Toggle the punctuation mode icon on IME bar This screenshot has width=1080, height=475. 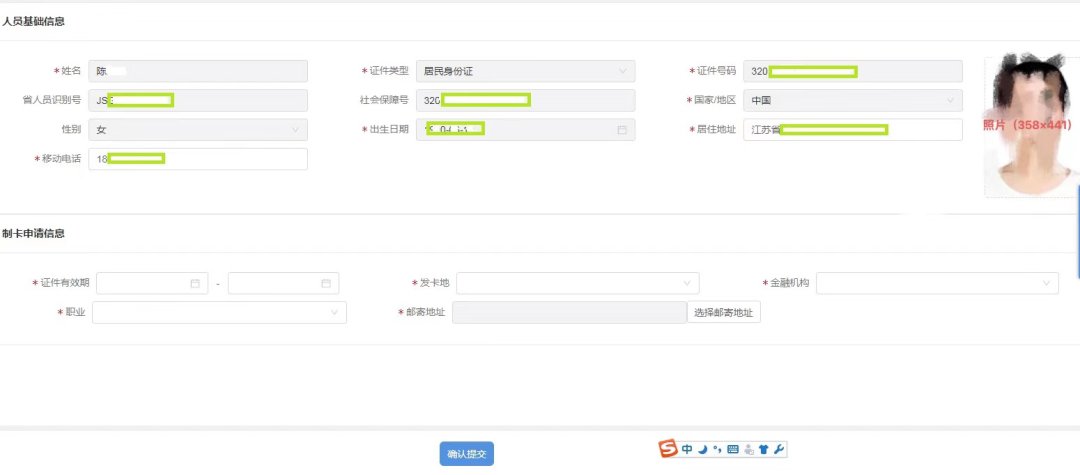(x=717, y=449)
